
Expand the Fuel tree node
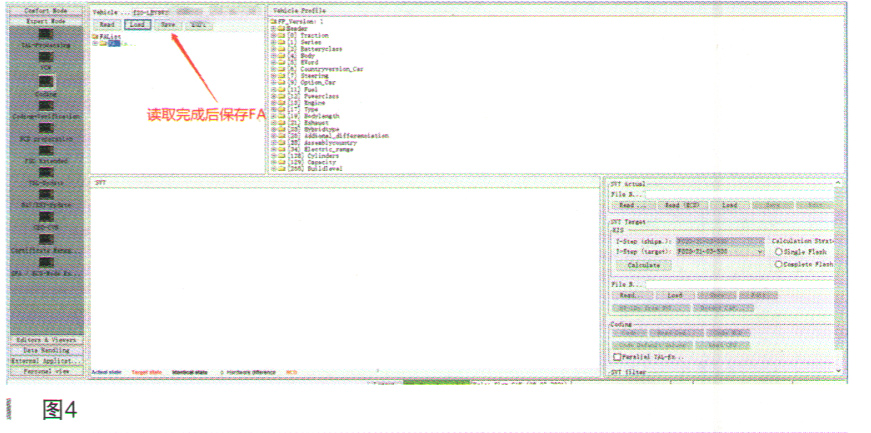pos(273,89)
